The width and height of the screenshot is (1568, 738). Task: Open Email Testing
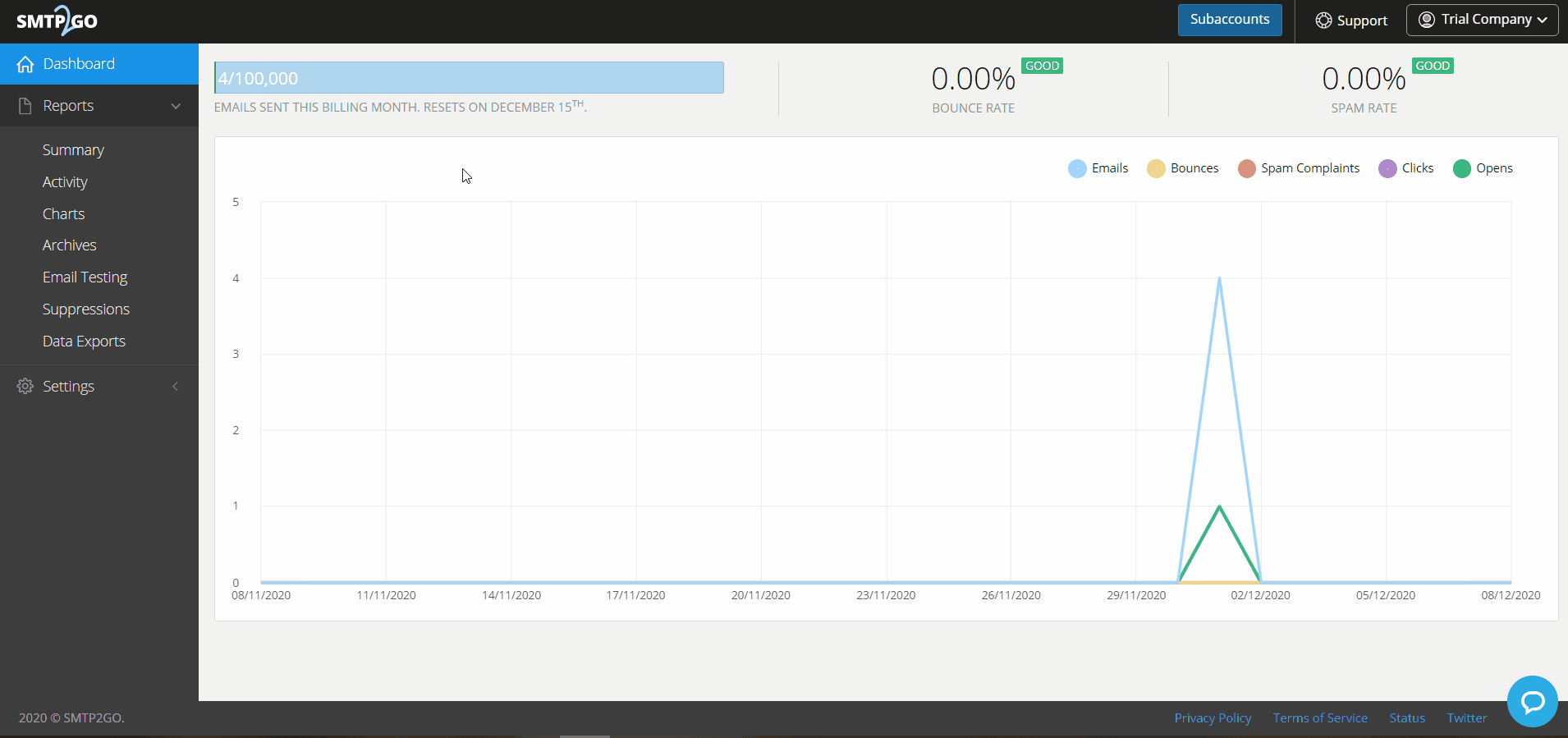(x=85, y=277)
